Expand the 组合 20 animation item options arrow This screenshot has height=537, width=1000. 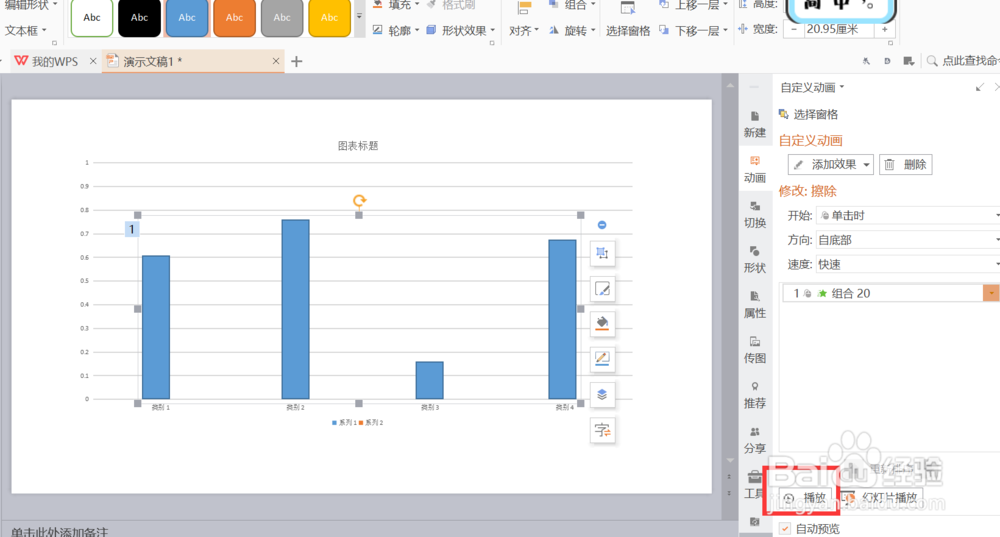click(x=991, y=293)
